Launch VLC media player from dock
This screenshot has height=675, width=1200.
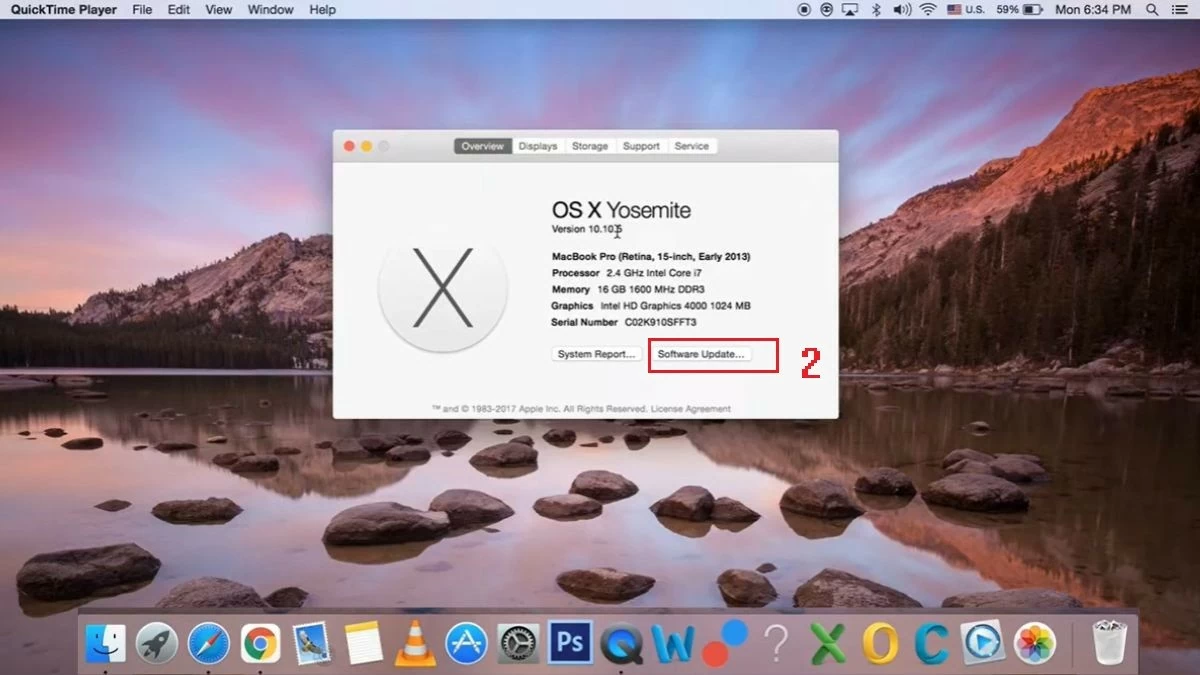(415, 643)
